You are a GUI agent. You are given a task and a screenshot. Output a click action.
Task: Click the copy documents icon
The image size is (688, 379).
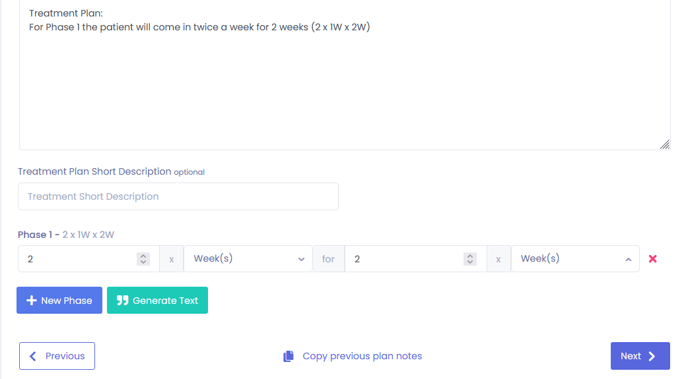[x=288, y=356]
